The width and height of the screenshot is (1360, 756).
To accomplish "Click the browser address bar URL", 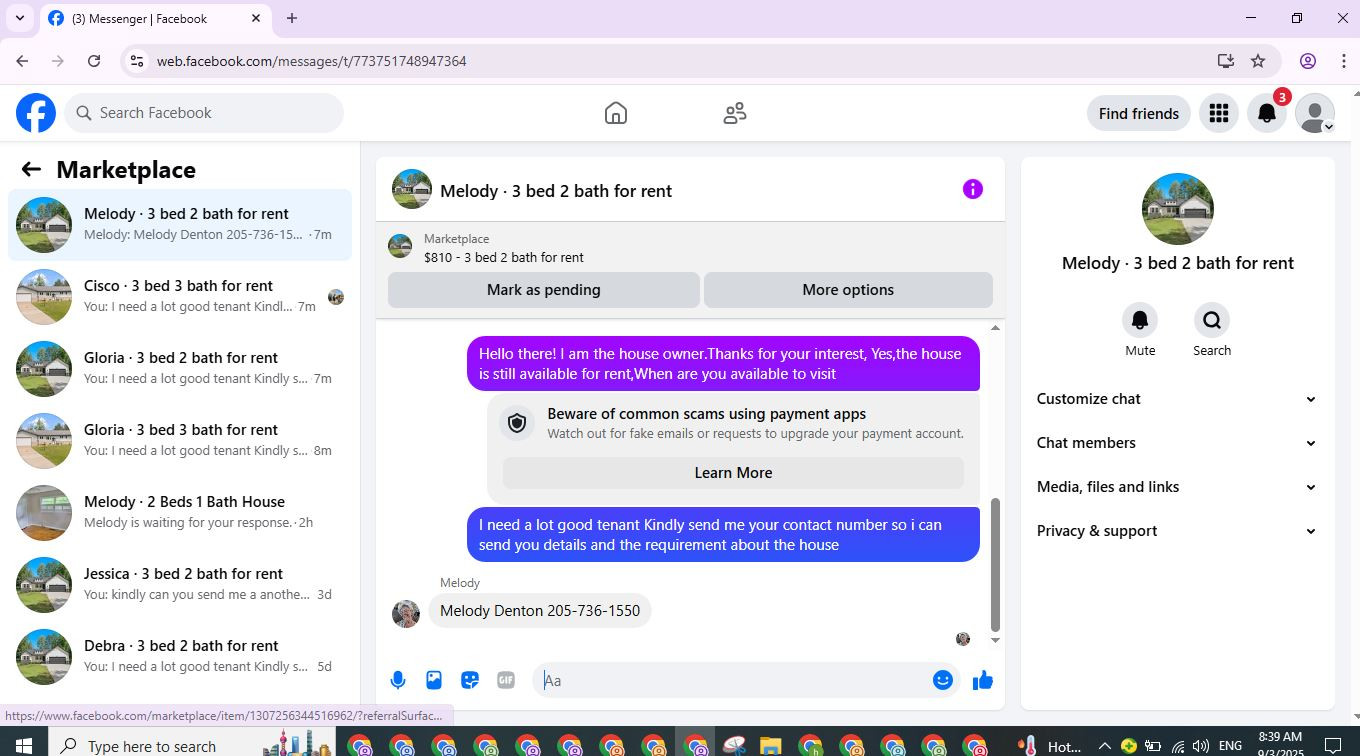I will [312, 61].
